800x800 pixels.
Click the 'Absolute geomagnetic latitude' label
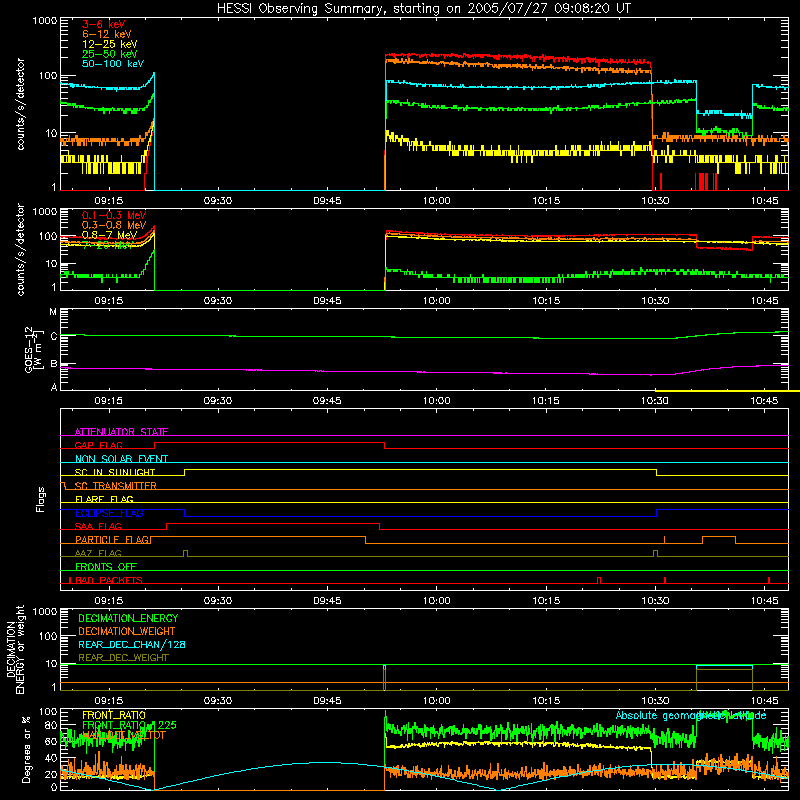click(691, 715)
